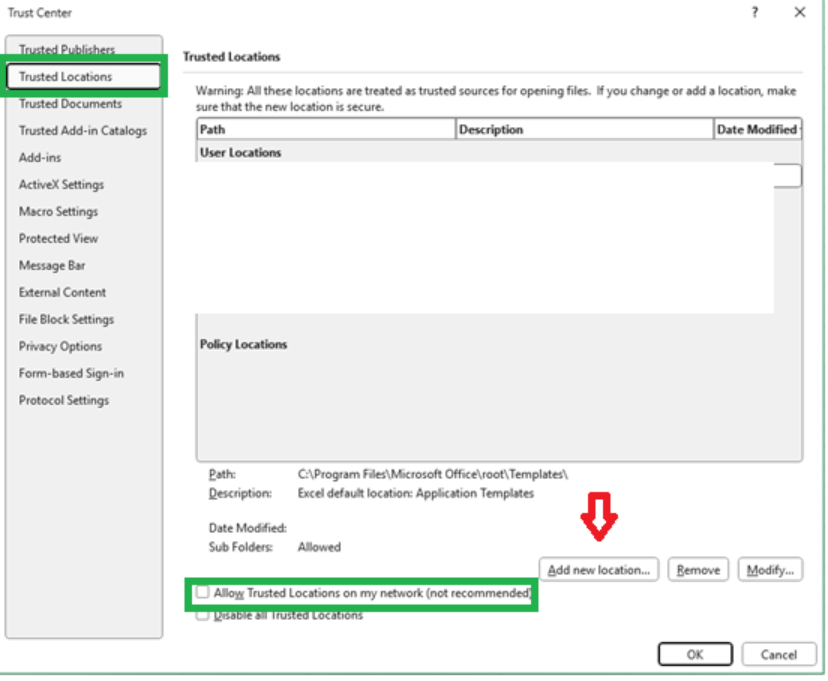
Task: Confirm with the OK button
Action: (x=695, y=654)
